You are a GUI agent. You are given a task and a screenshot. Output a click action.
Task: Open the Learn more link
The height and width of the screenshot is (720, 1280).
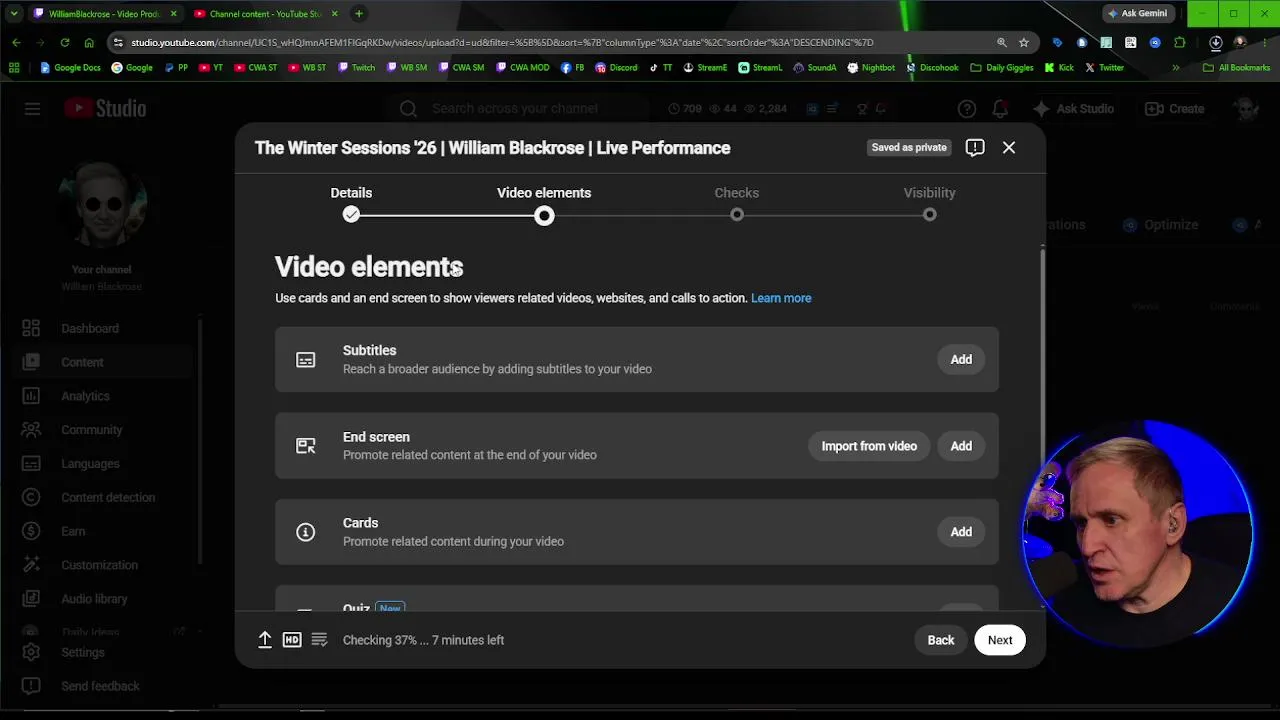[x=781, y=298]
